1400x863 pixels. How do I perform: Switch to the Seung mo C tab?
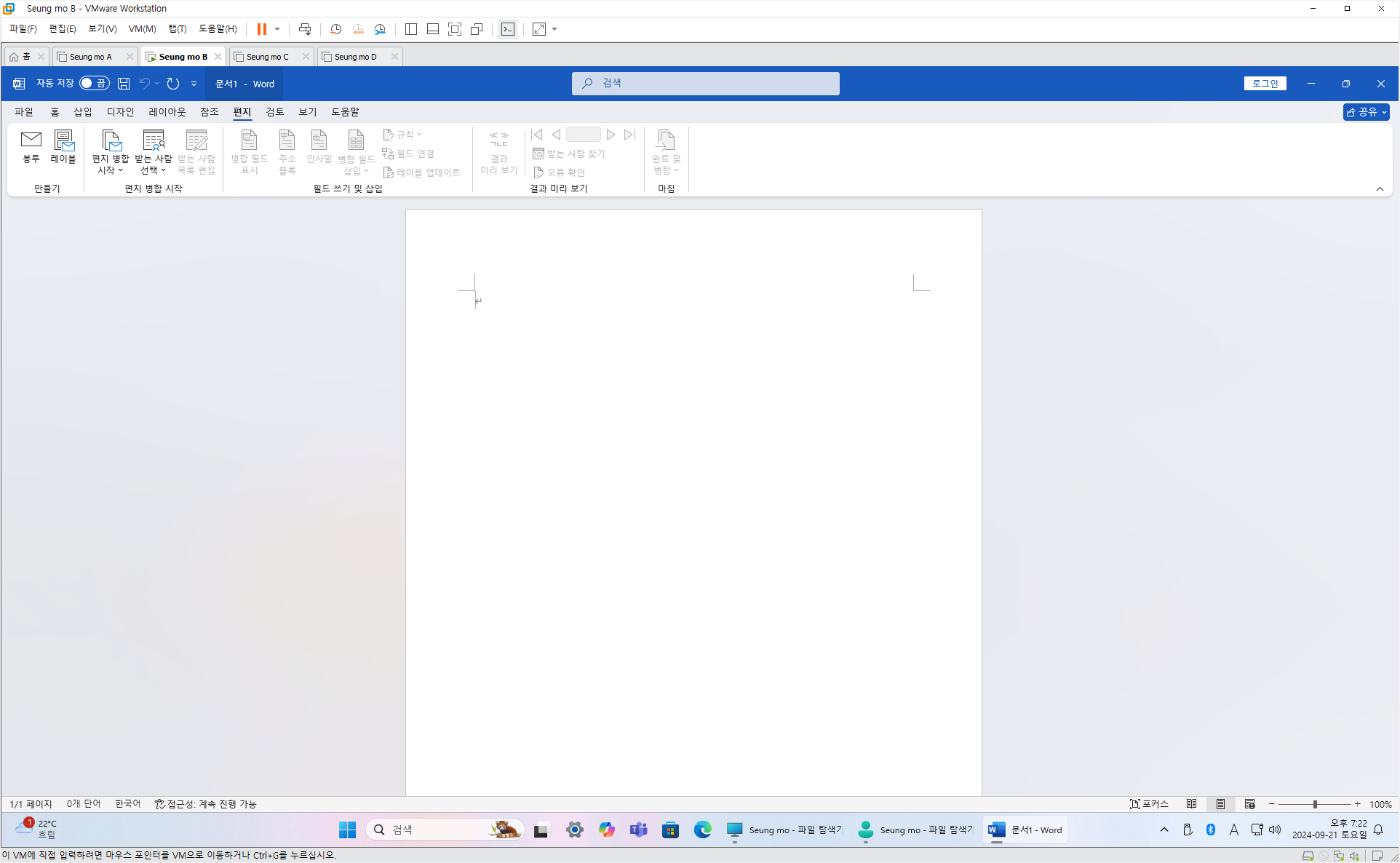pyautogui.click(x=267, y=57)
